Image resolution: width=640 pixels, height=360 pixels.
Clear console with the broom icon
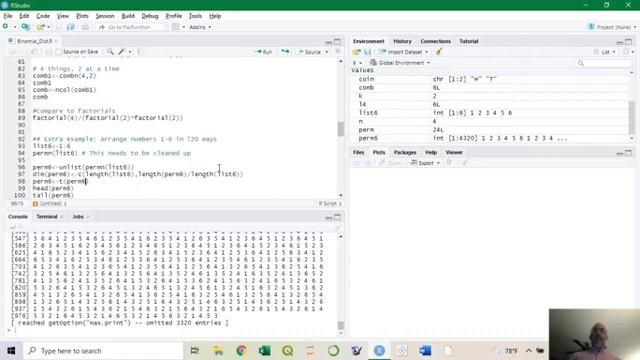click(x=337, y=228)
